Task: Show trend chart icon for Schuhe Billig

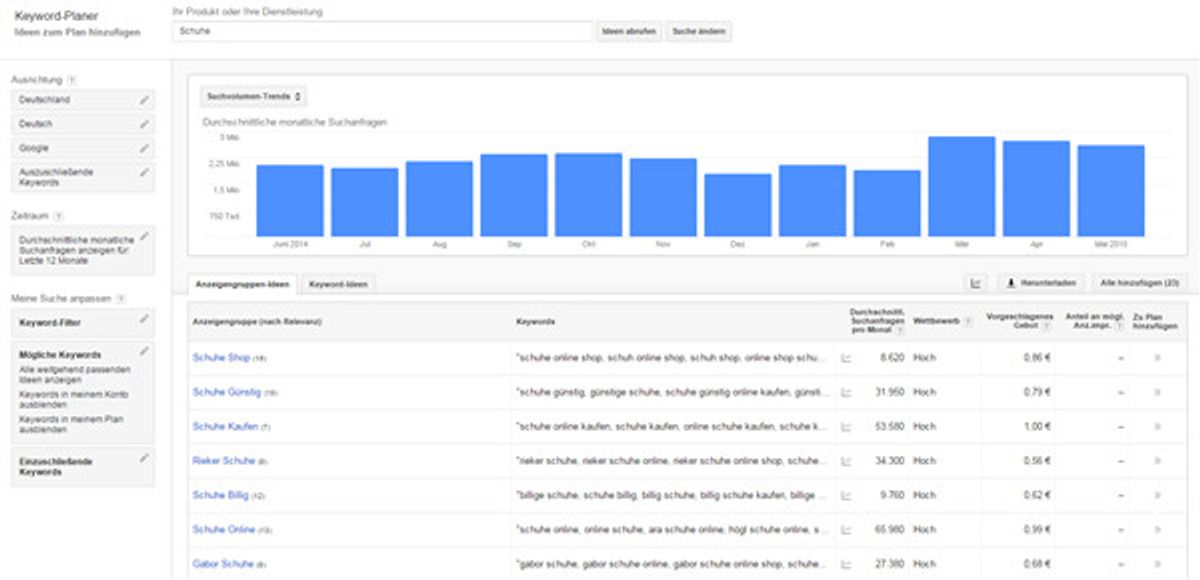Action: pos(846,495)
